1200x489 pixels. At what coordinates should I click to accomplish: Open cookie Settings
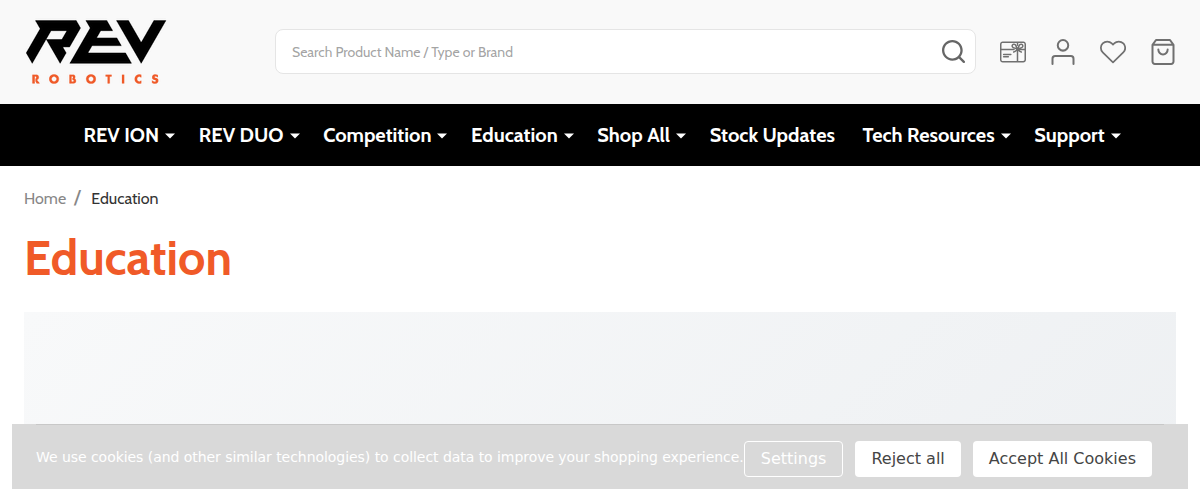click(x=793, y=459)
